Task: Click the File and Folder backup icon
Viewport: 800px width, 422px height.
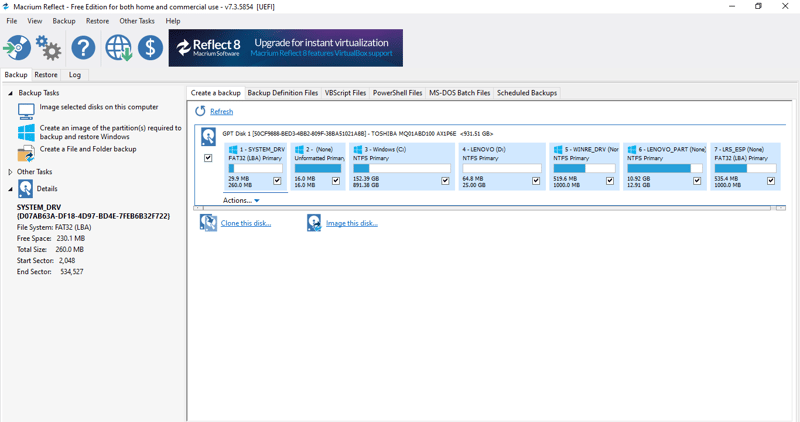Action: (x=26, y=153)
